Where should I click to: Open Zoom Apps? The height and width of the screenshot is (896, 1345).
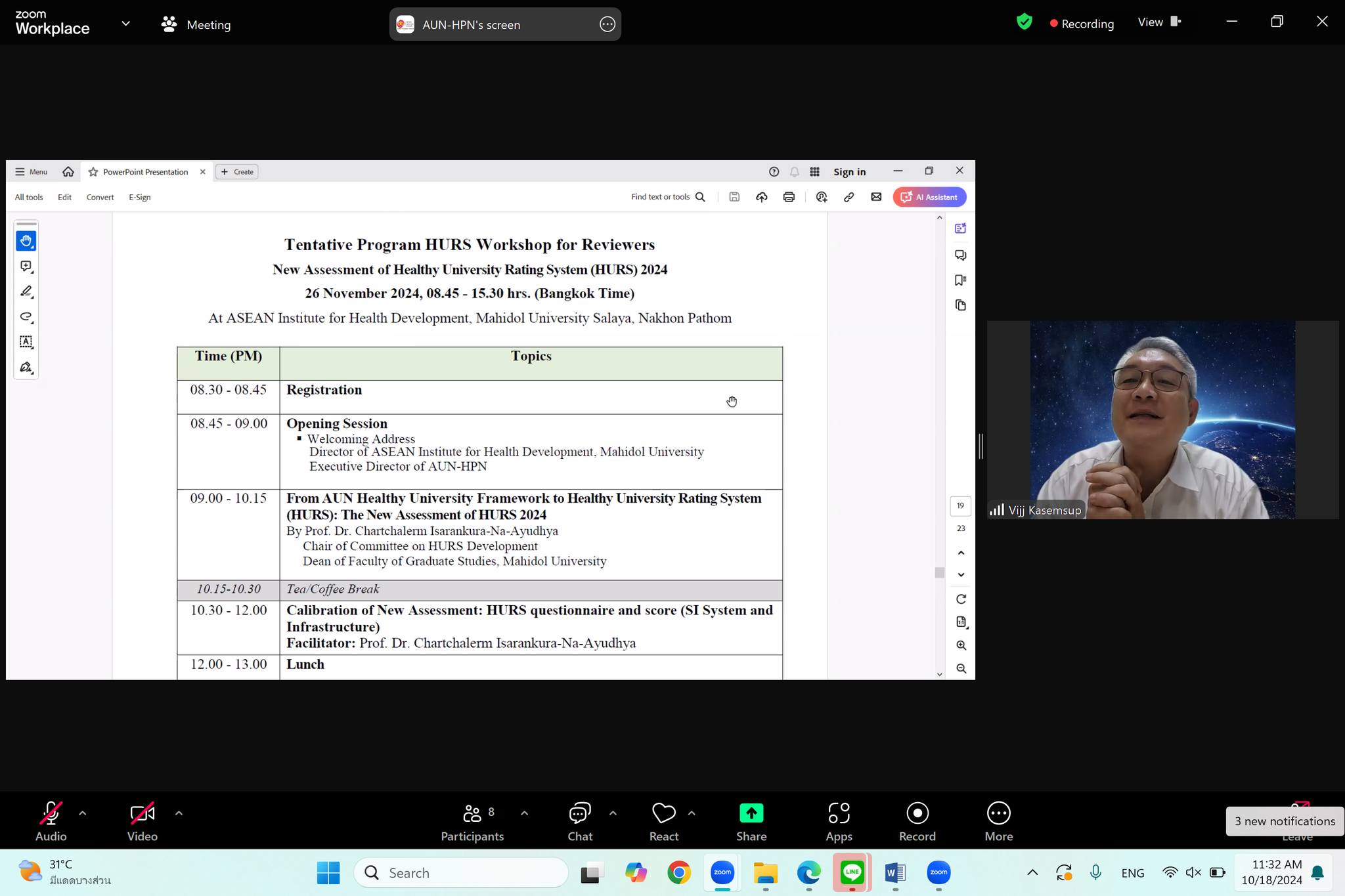839,822
